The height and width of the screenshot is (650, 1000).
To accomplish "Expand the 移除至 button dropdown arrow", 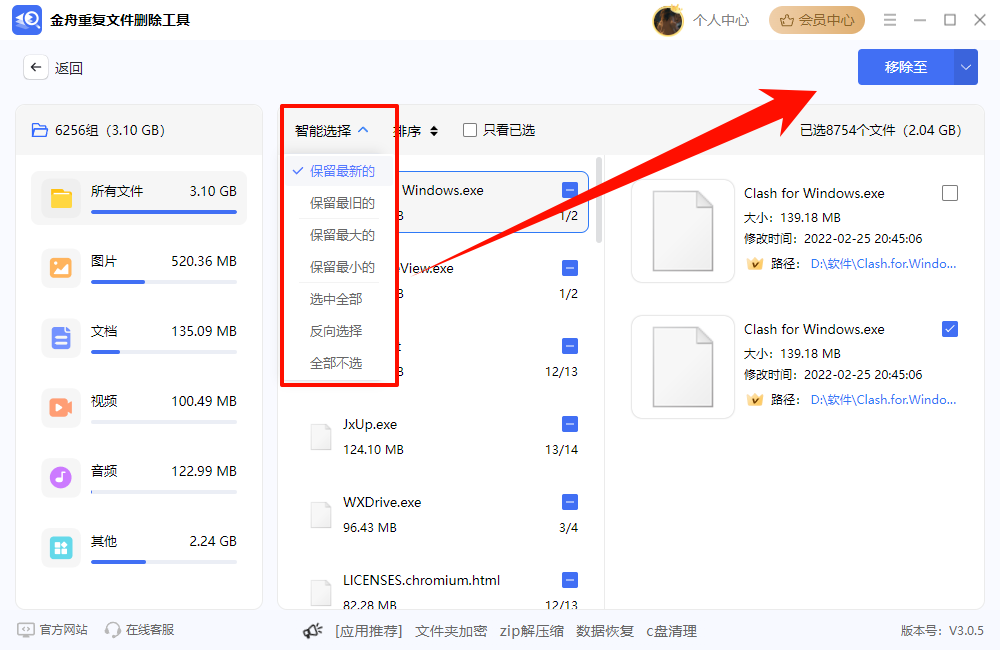I will (967, 67).
